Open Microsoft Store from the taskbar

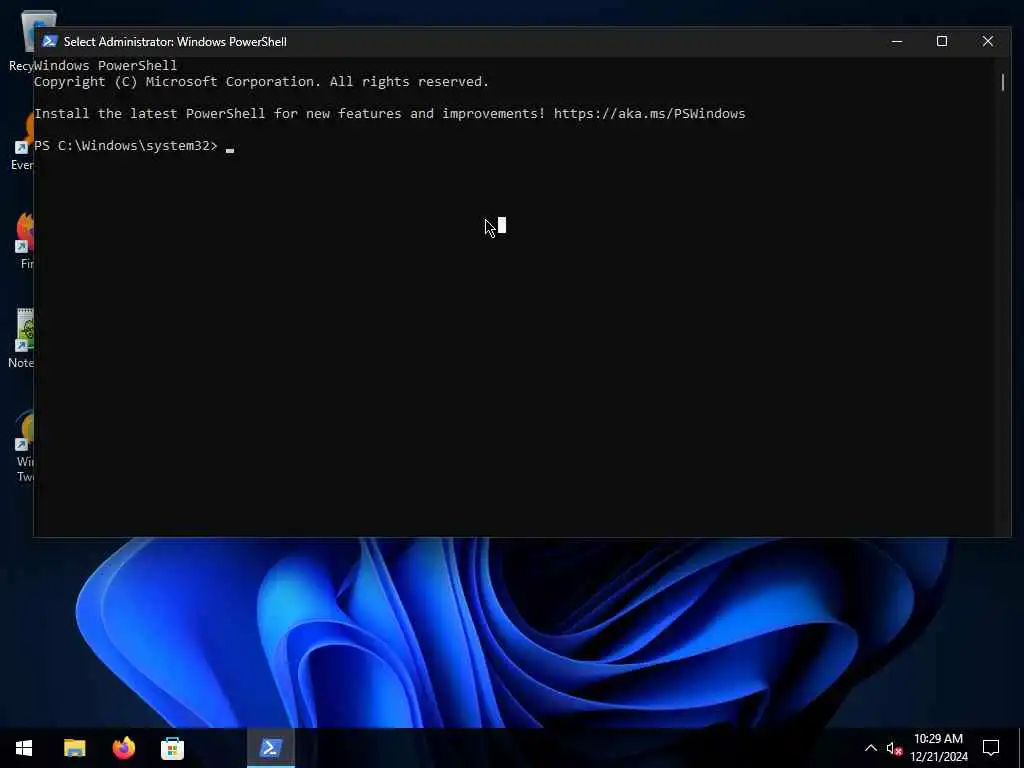click(172, 748)
